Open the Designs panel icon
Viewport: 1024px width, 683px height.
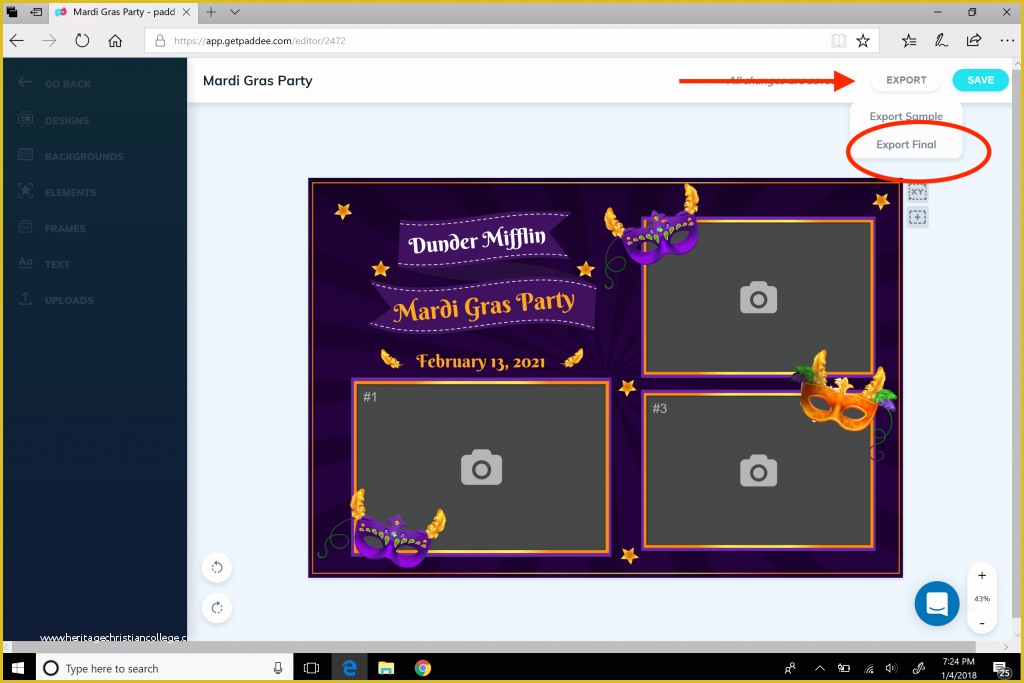25,119
